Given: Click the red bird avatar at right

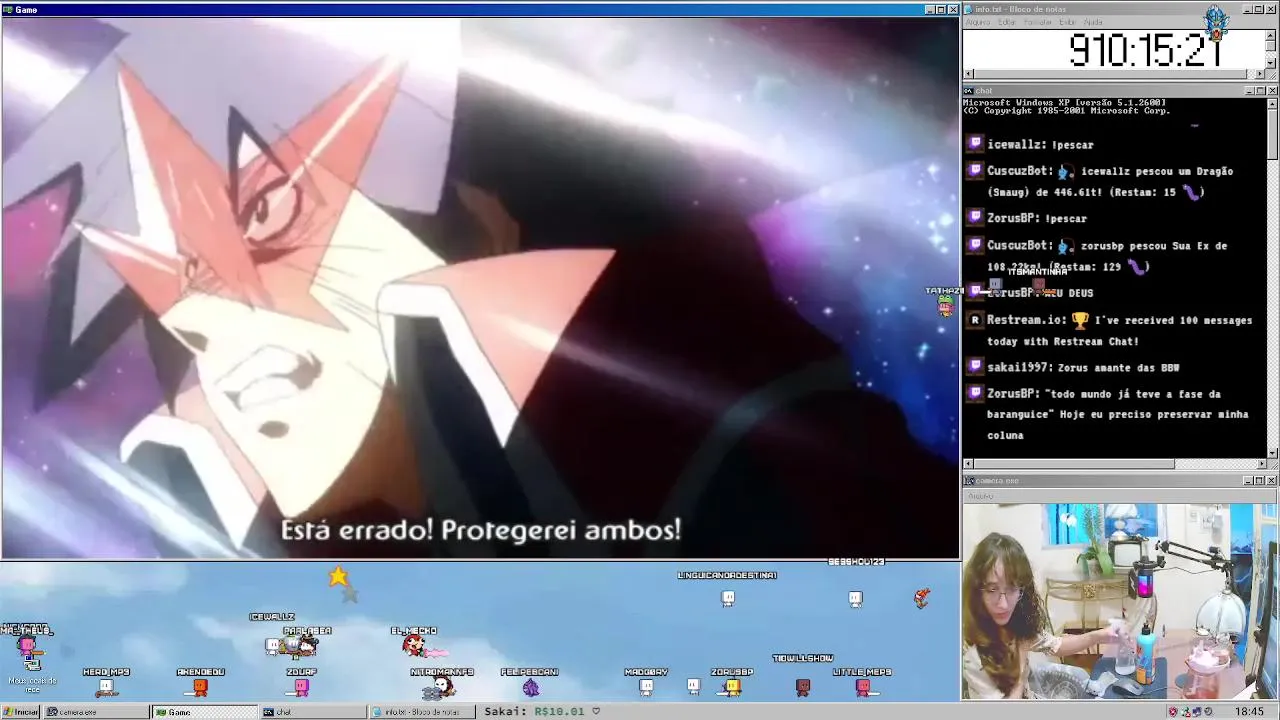Looking at the screenshot, I should click(x=922, y=598).
